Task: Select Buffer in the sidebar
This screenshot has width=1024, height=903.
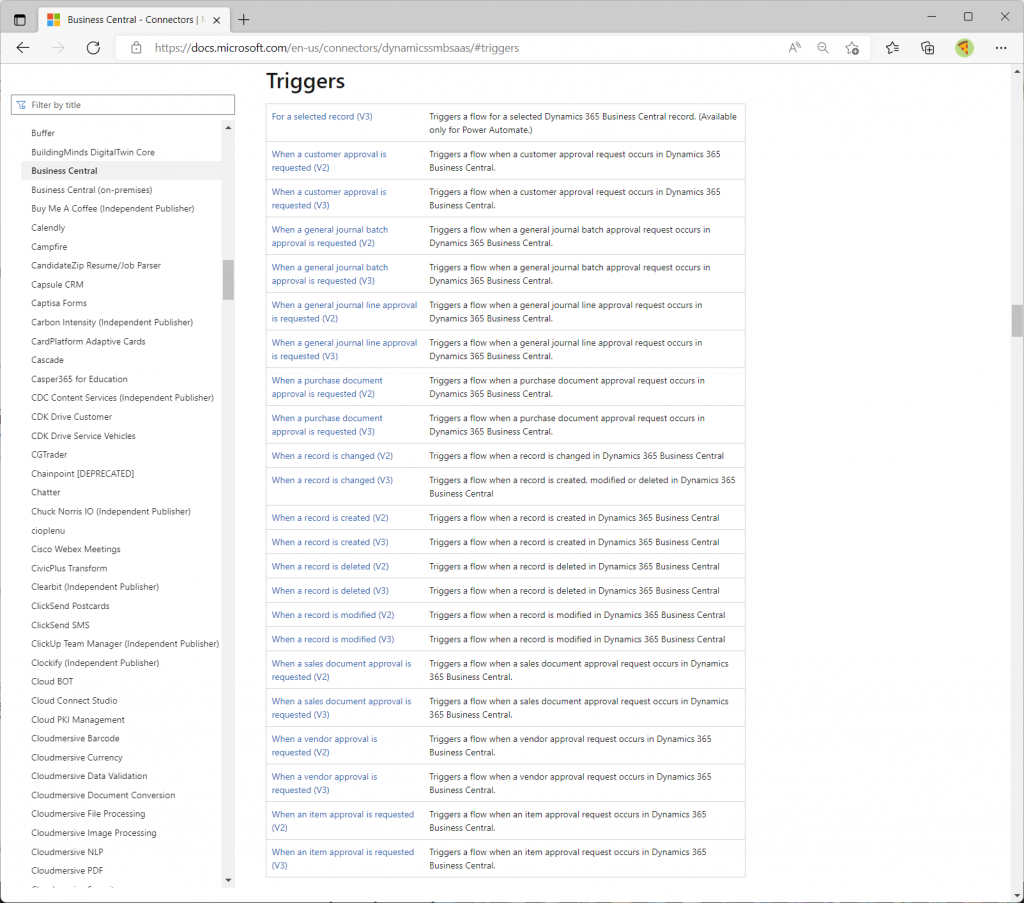Action: [43, 133]
